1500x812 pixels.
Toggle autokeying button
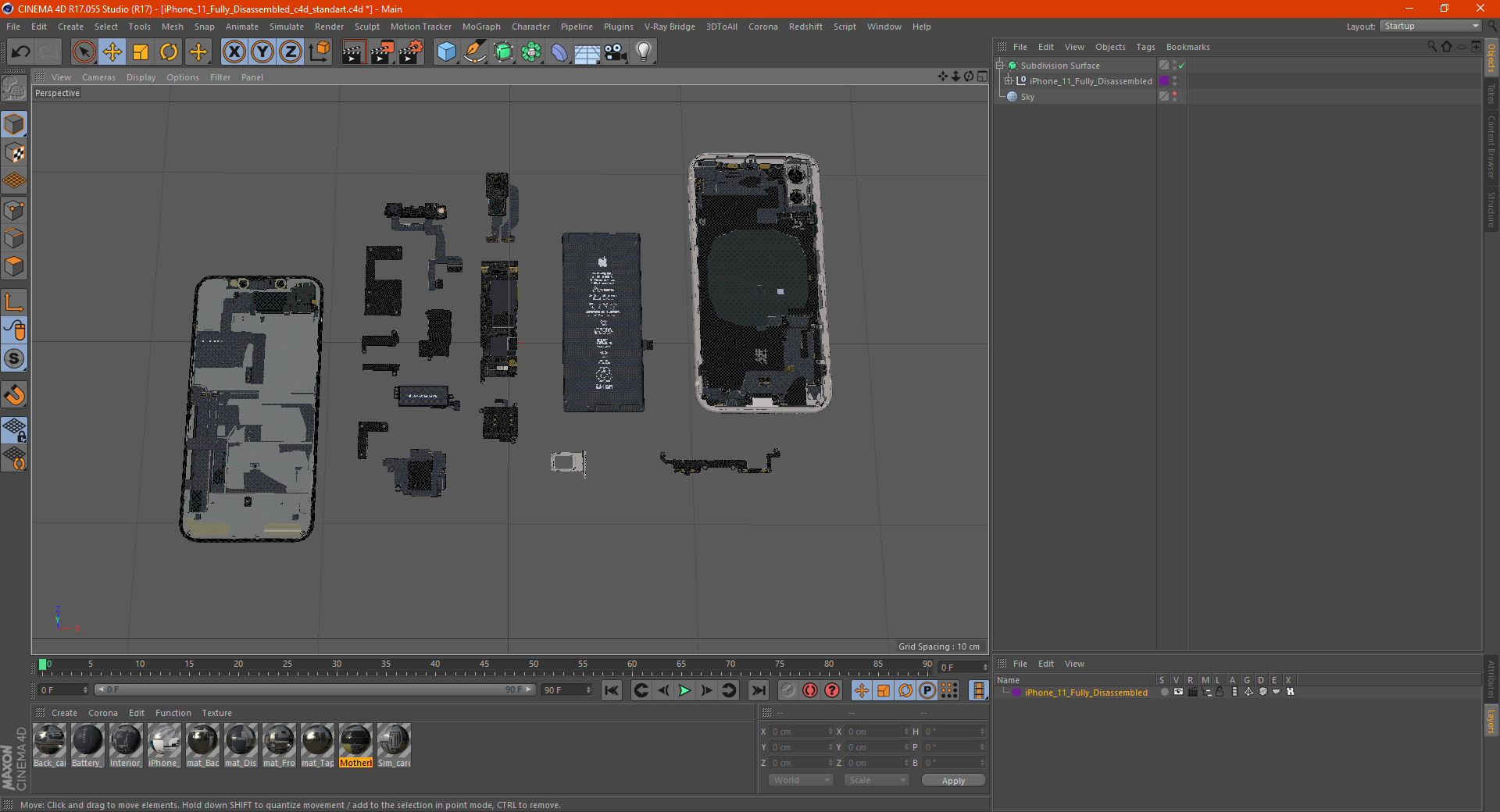tap(810, 690)
